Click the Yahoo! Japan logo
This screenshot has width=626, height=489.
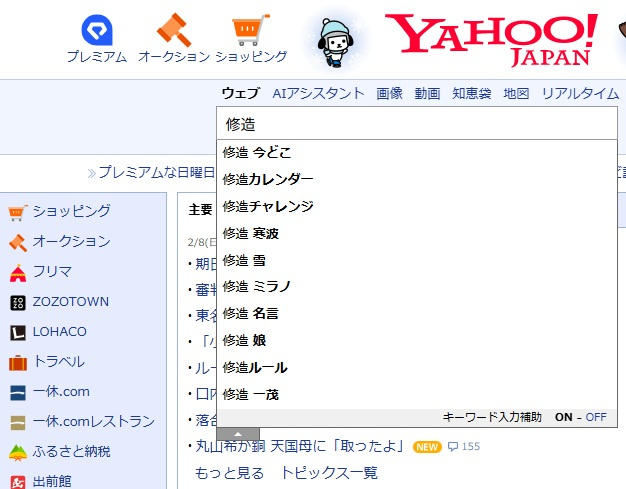click(x=490, y=39)
